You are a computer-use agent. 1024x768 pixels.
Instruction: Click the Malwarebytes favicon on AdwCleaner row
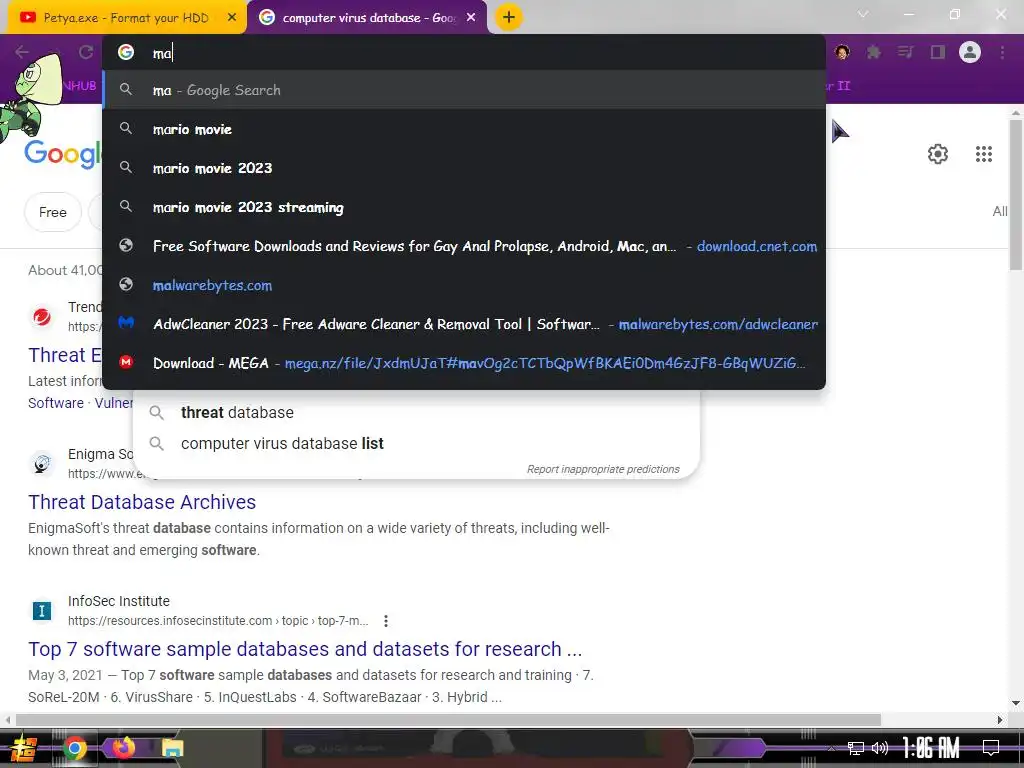(126, 323)
